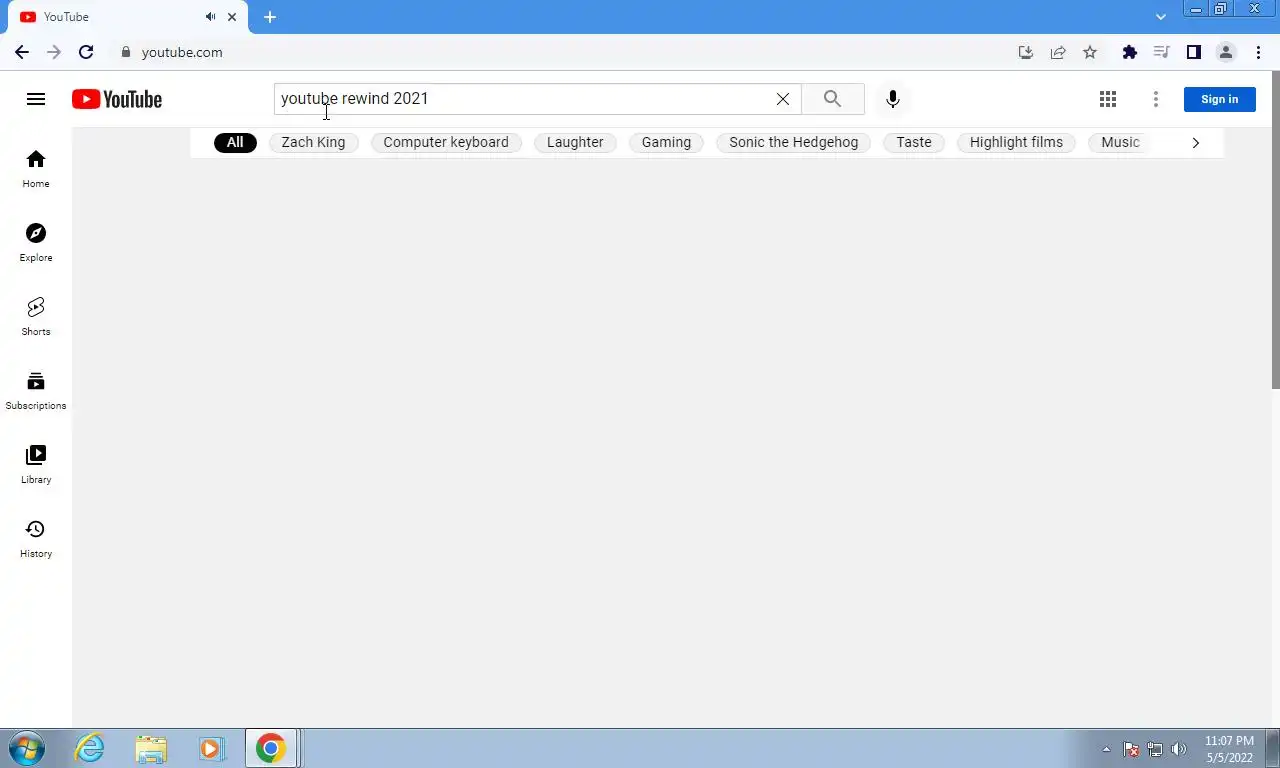Open Subscriptions in sidebar
Screen dimensions: 1280x768
point(36,391)
